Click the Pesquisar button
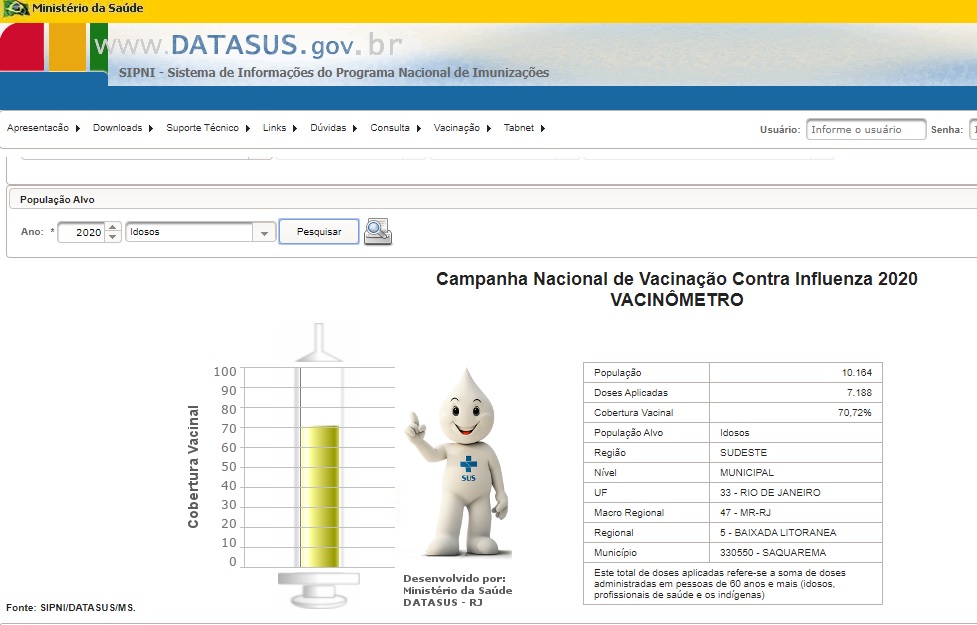 [x=319, y=232]
